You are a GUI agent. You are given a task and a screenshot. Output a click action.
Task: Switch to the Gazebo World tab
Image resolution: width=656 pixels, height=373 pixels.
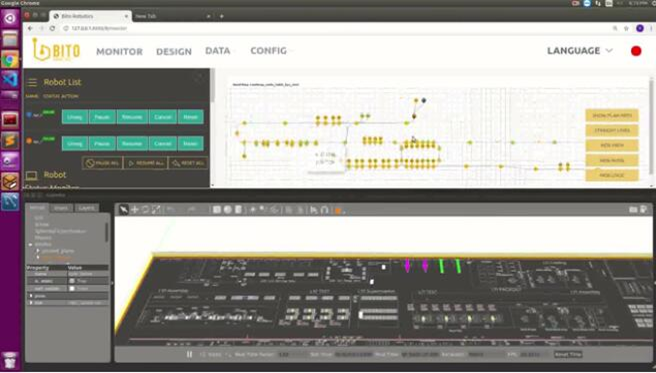37,208
